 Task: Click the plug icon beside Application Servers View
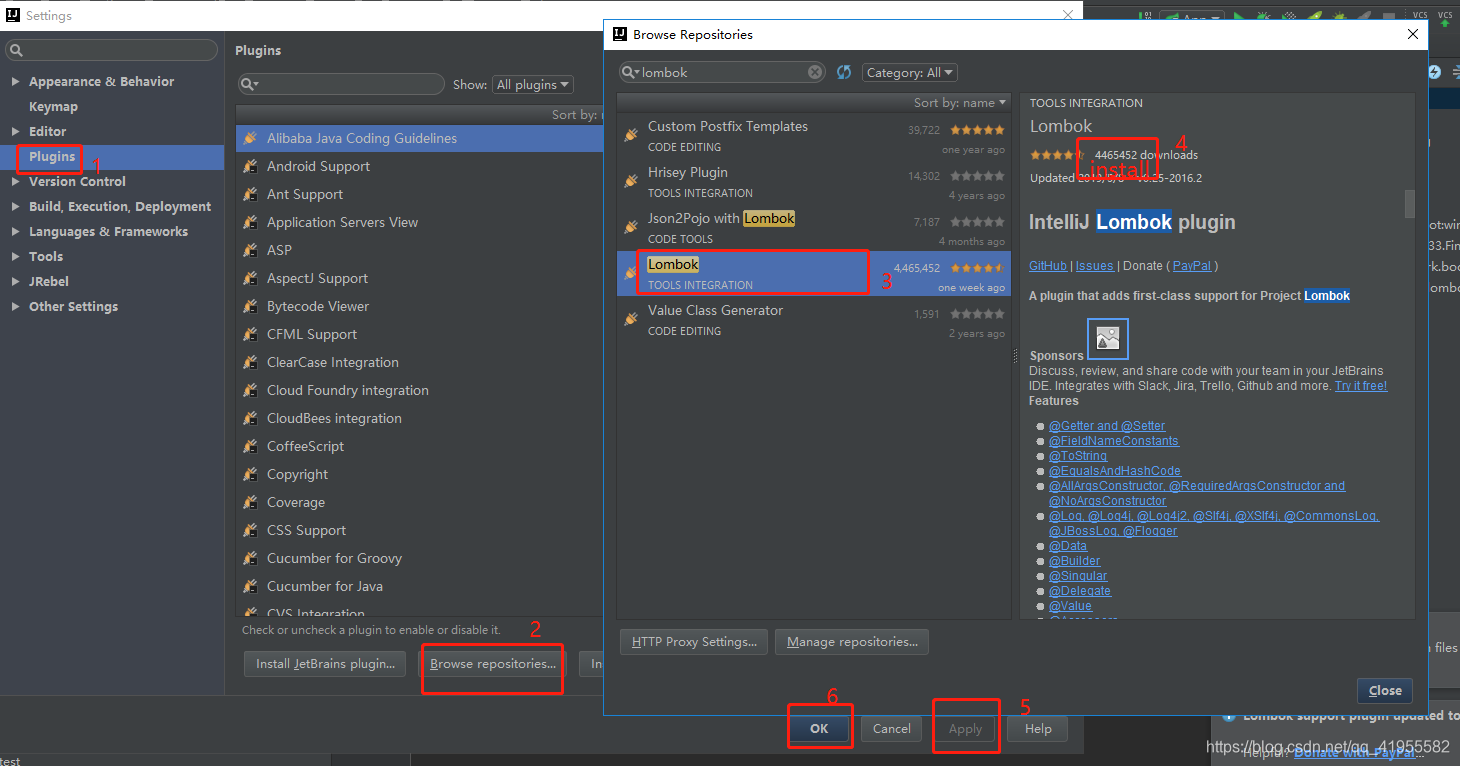(250, 222)
